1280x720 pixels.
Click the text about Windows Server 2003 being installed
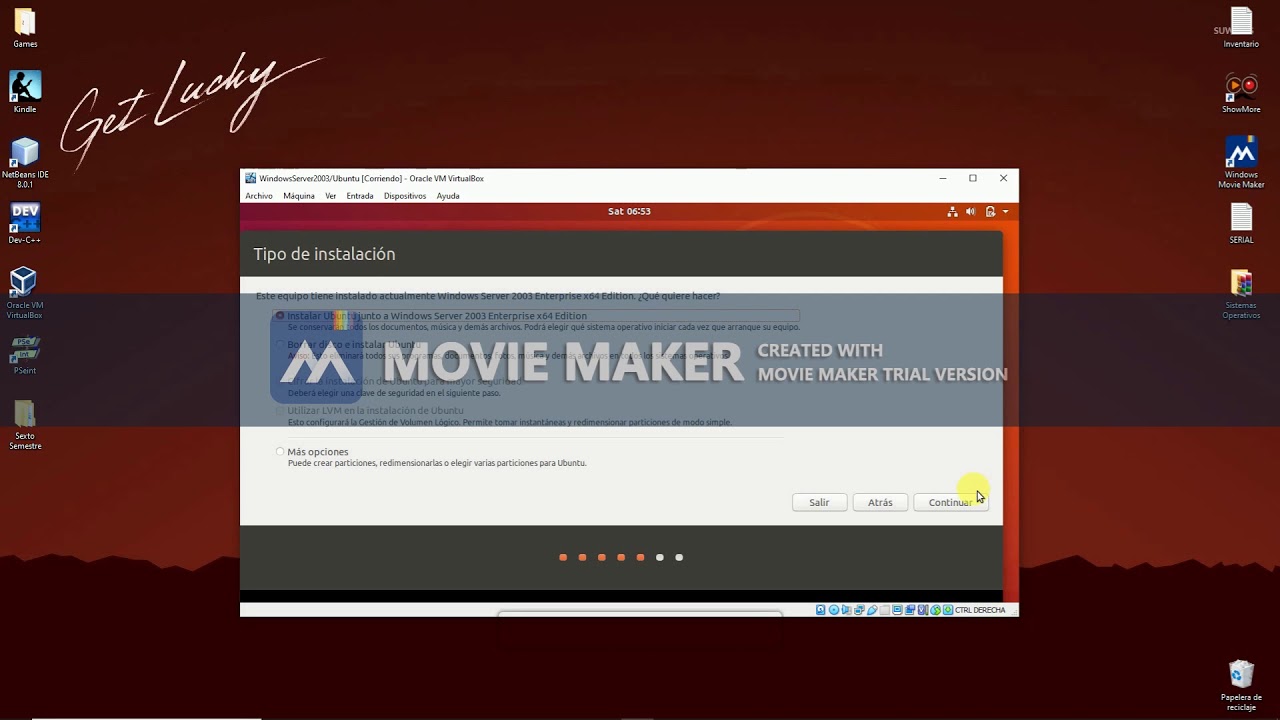click(488, 296)
